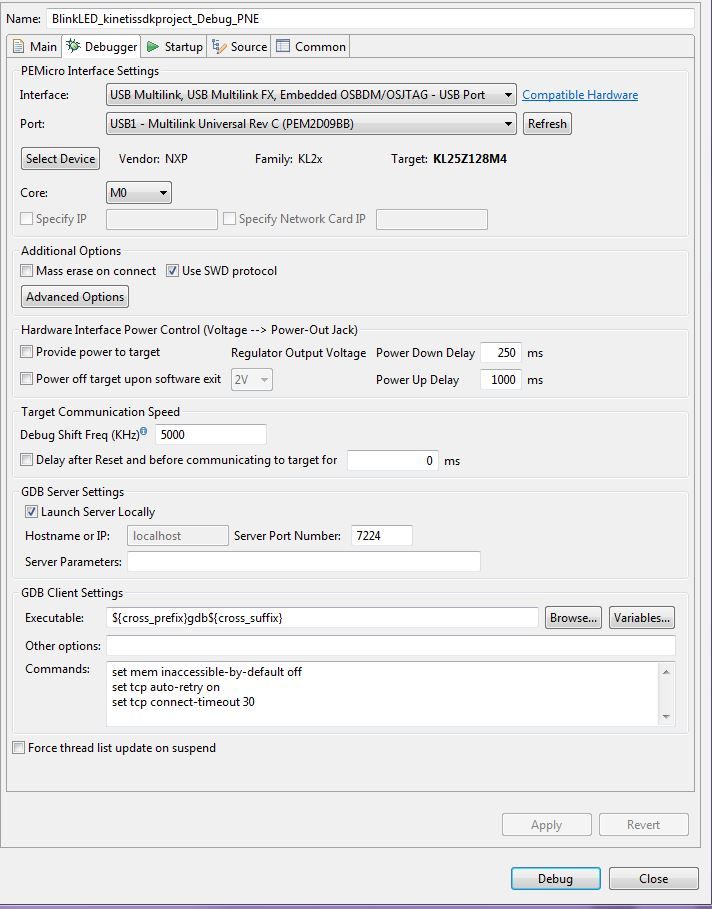
Task: Toggle Specify Network Card IP checkbox
Action: (x=230, y=219)
